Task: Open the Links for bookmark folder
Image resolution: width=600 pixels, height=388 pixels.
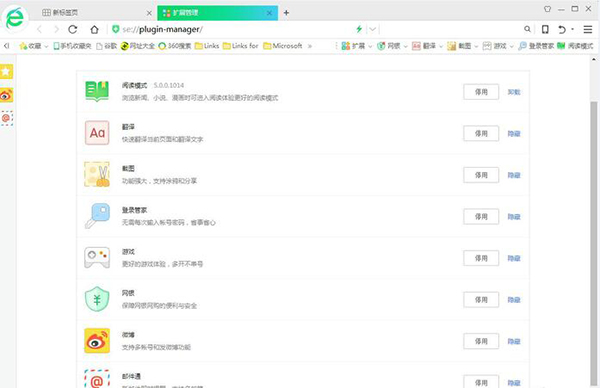Action: [241, 46]
